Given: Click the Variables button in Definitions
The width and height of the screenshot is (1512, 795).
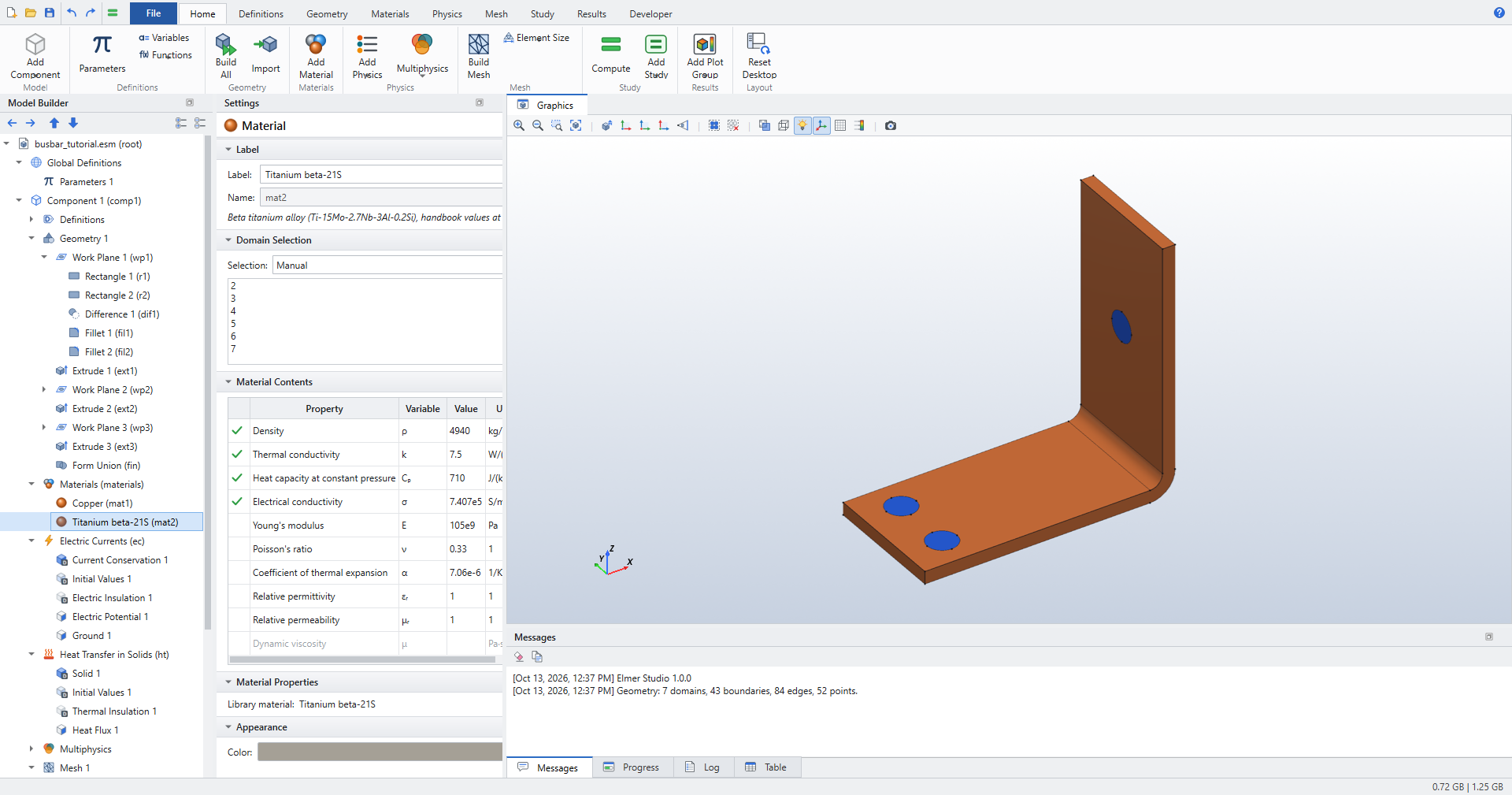Looking at the screenshot, I should pos(164,38).
